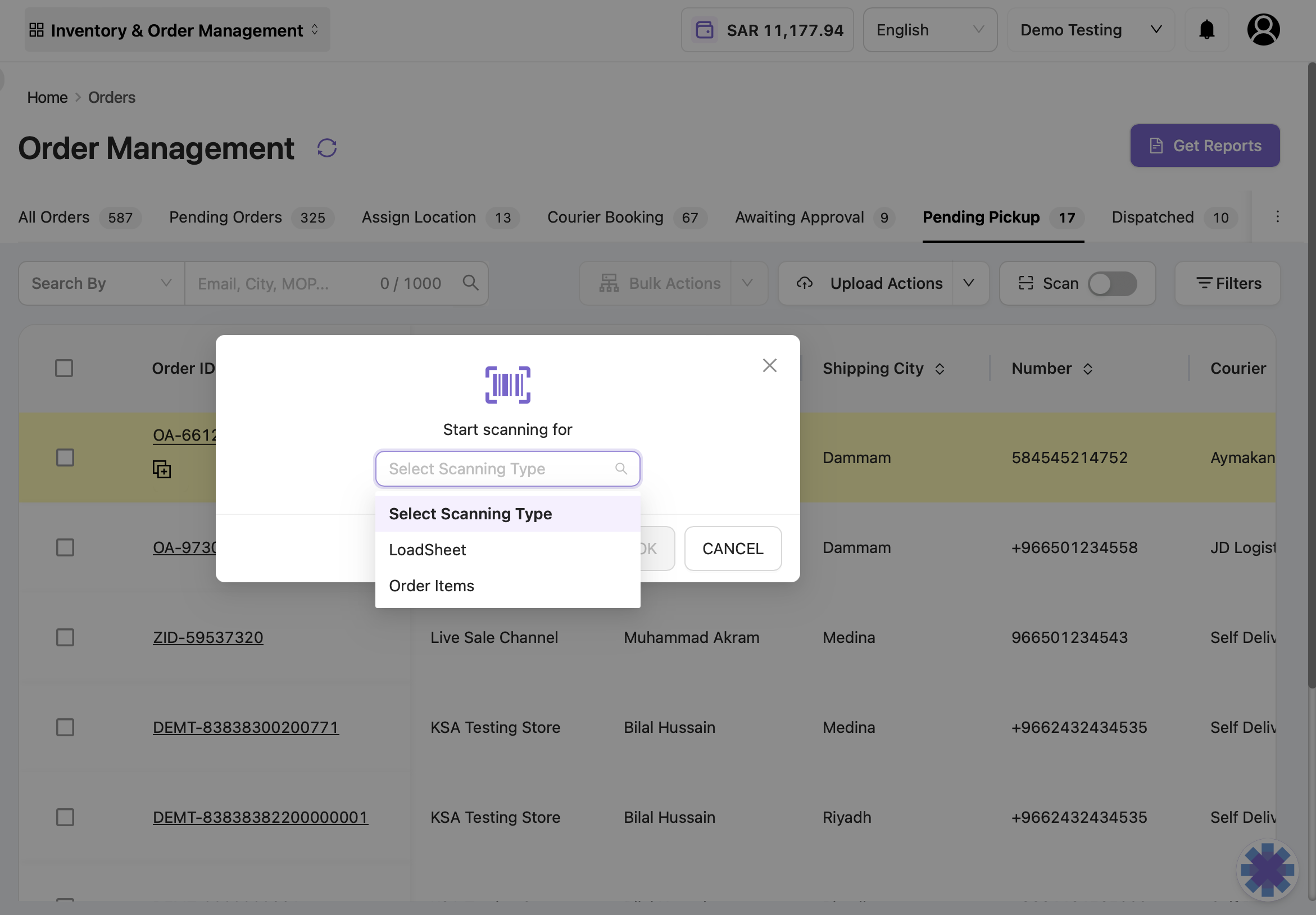Select checkbox for order ZID-59537320
Viewport: 1316px width, 915px height.
click(x=65, y=637)
